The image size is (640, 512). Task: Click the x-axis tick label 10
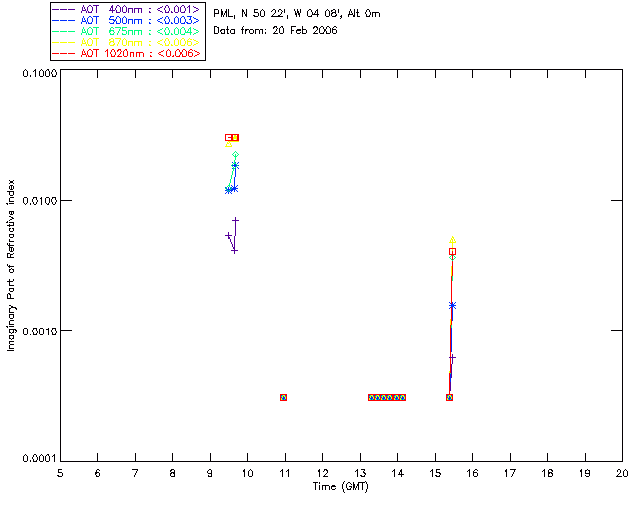click(x=247, y=473)
